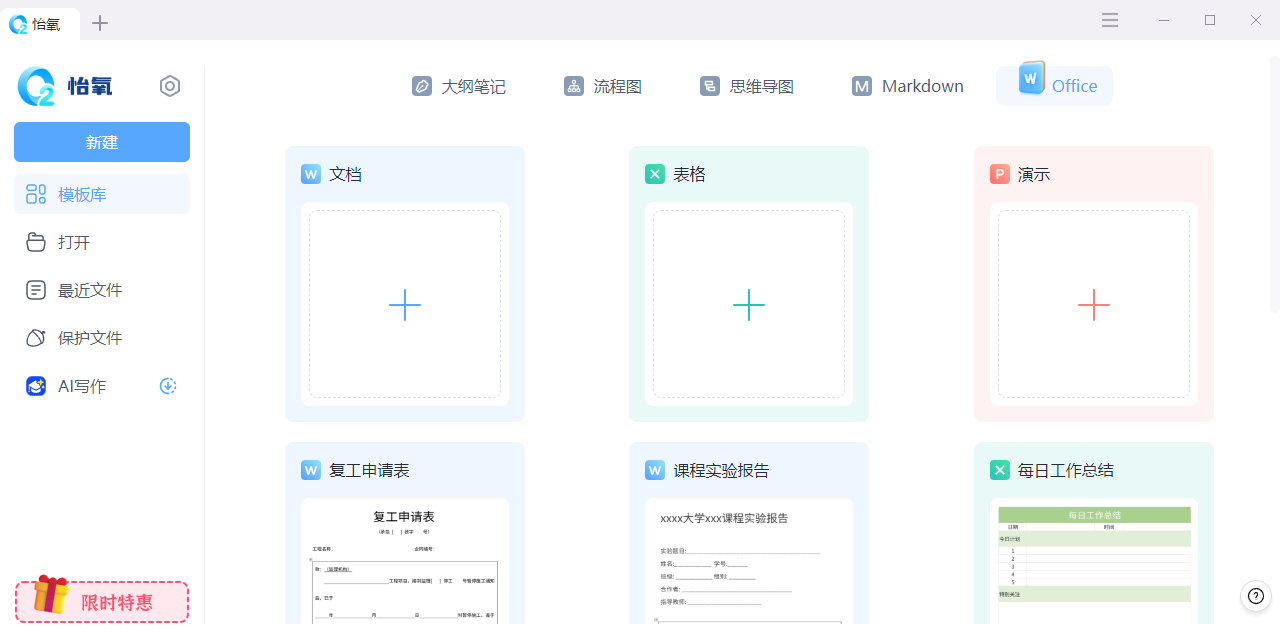Open a new tab with the plus button
The width and height of the screenshot is (1280, 640).
click(x=100, y=22)
